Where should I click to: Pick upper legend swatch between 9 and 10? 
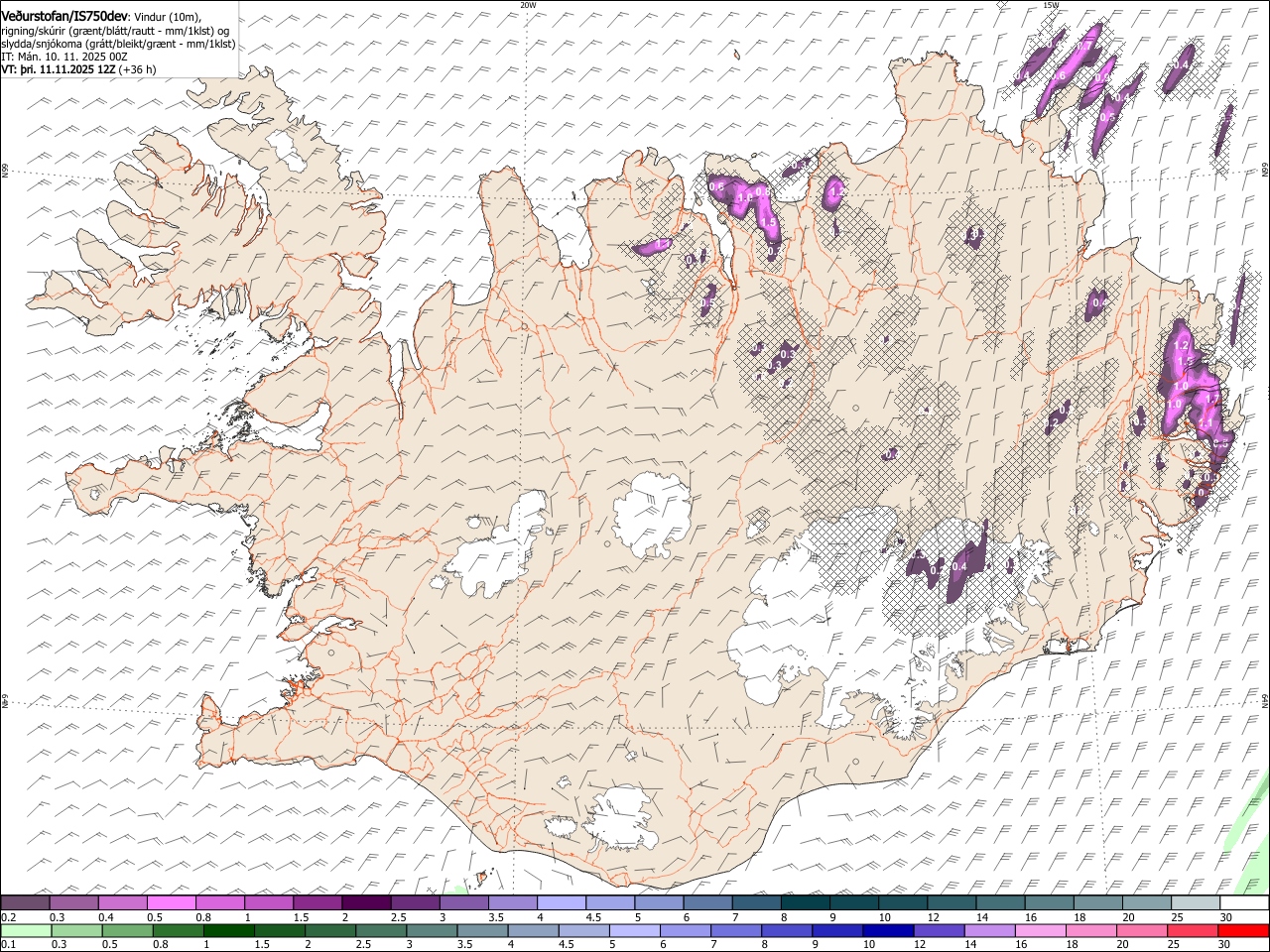coord(853,902)
